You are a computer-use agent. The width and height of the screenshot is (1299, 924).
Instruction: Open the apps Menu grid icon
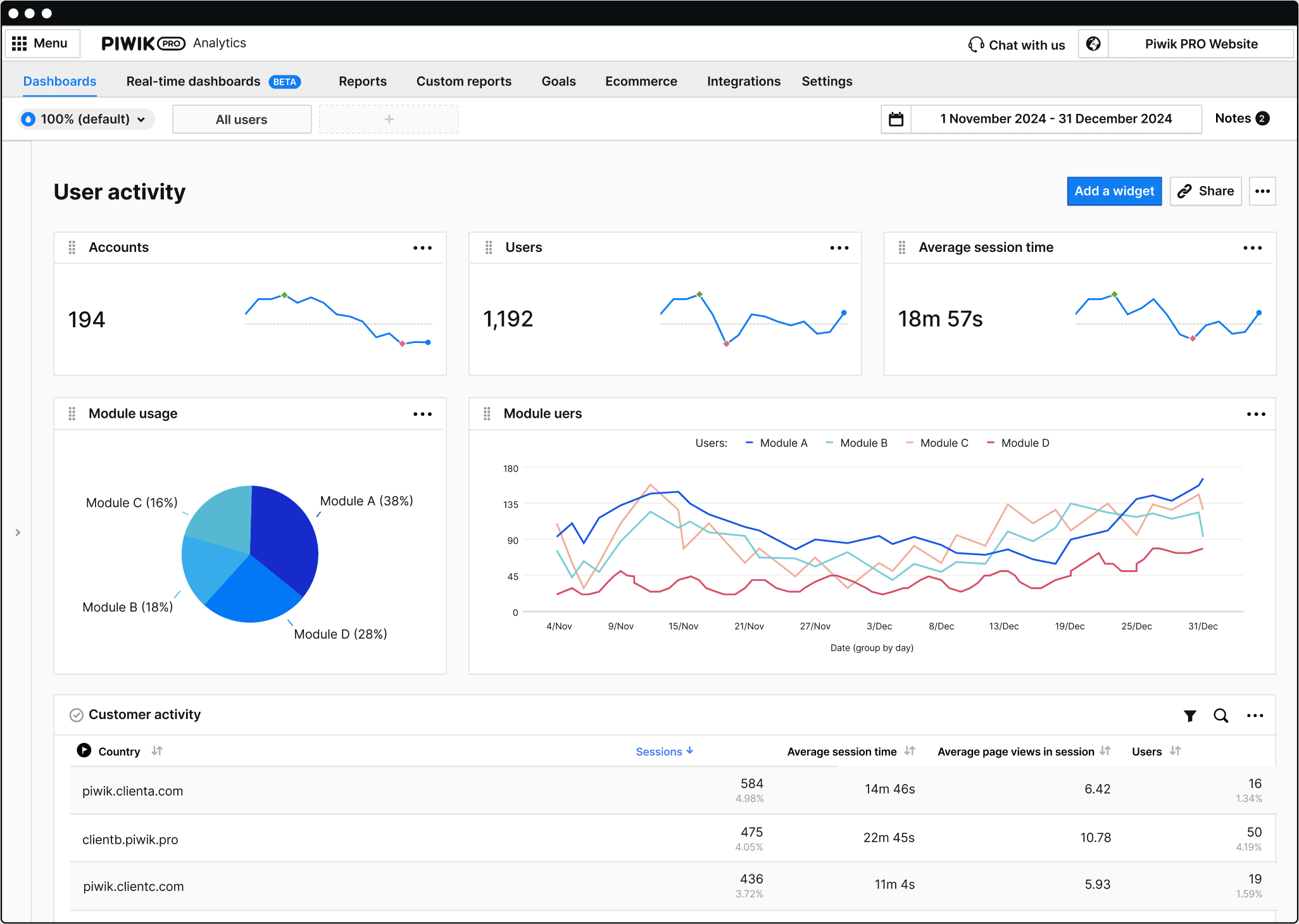click(x=20, y=42)
